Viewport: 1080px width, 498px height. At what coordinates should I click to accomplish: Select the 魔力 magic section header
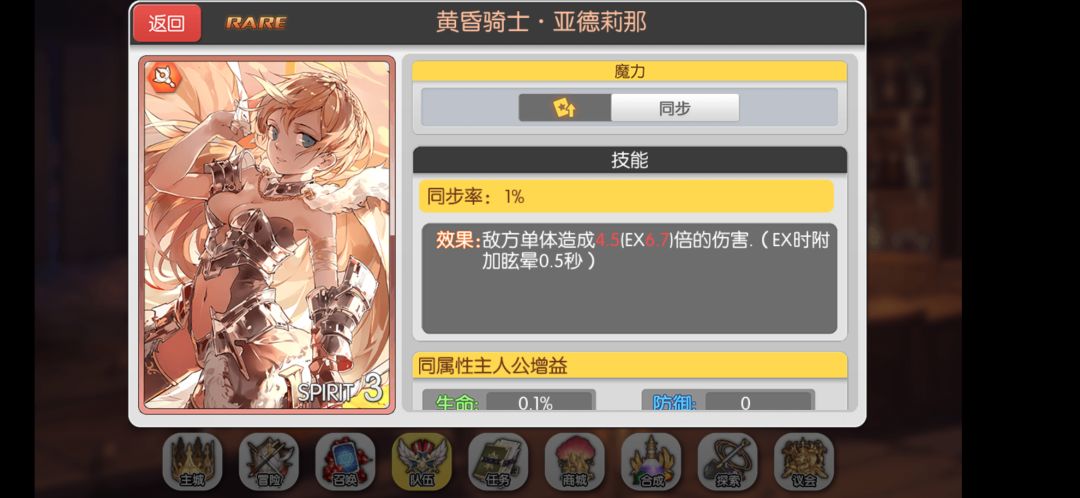click(x=630, y=71)
